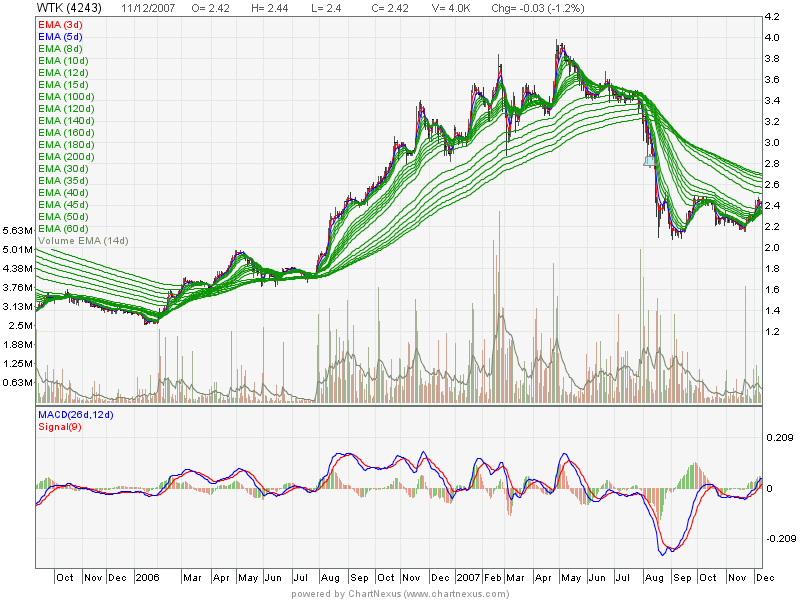
Task: Click the MACD(26d,12d) indicator label
Action: (78, 415)
